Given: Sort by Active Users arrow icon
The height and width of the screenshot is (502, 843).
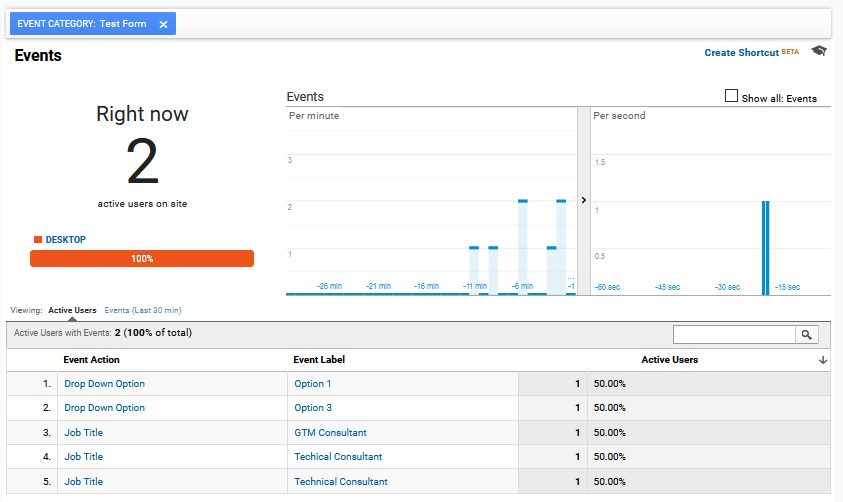Looking at the screenshot, I should coord(823,360).
